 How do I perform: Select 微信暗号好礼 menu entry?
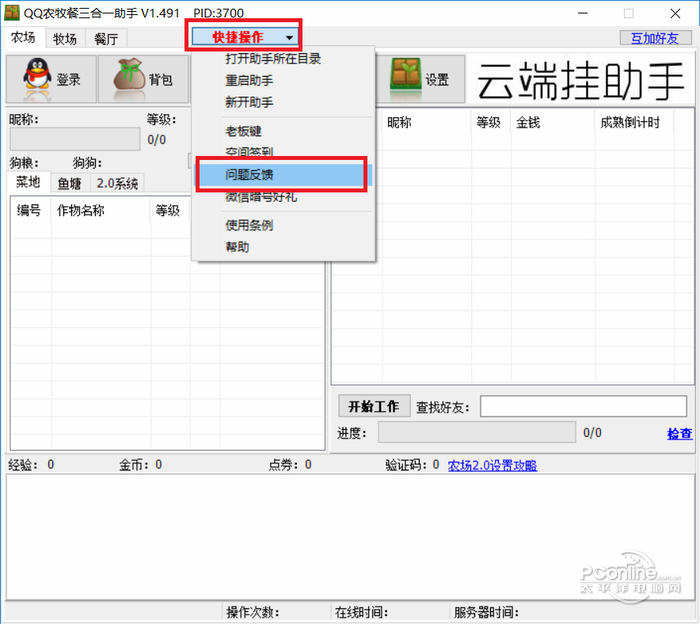point(261,197)
